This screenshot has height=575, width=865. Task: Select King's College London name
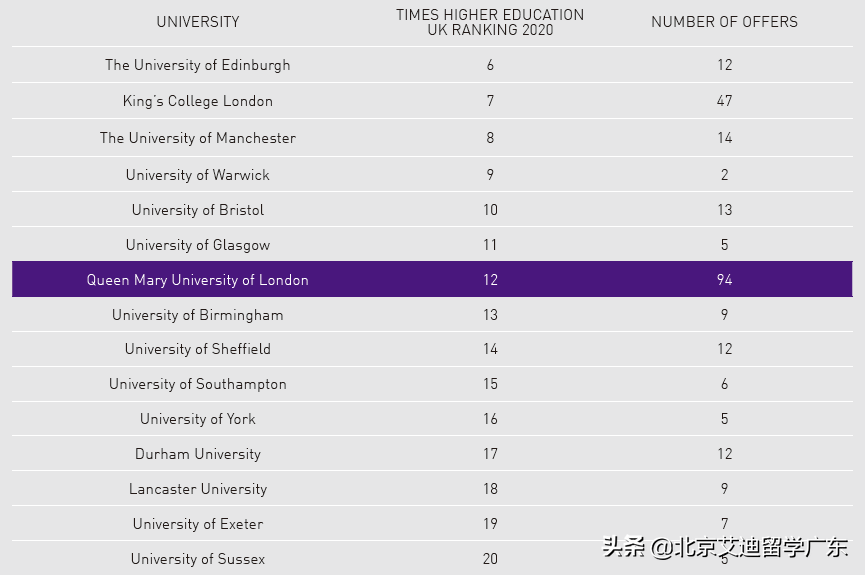pyautogui.click(x=198, y=101)
